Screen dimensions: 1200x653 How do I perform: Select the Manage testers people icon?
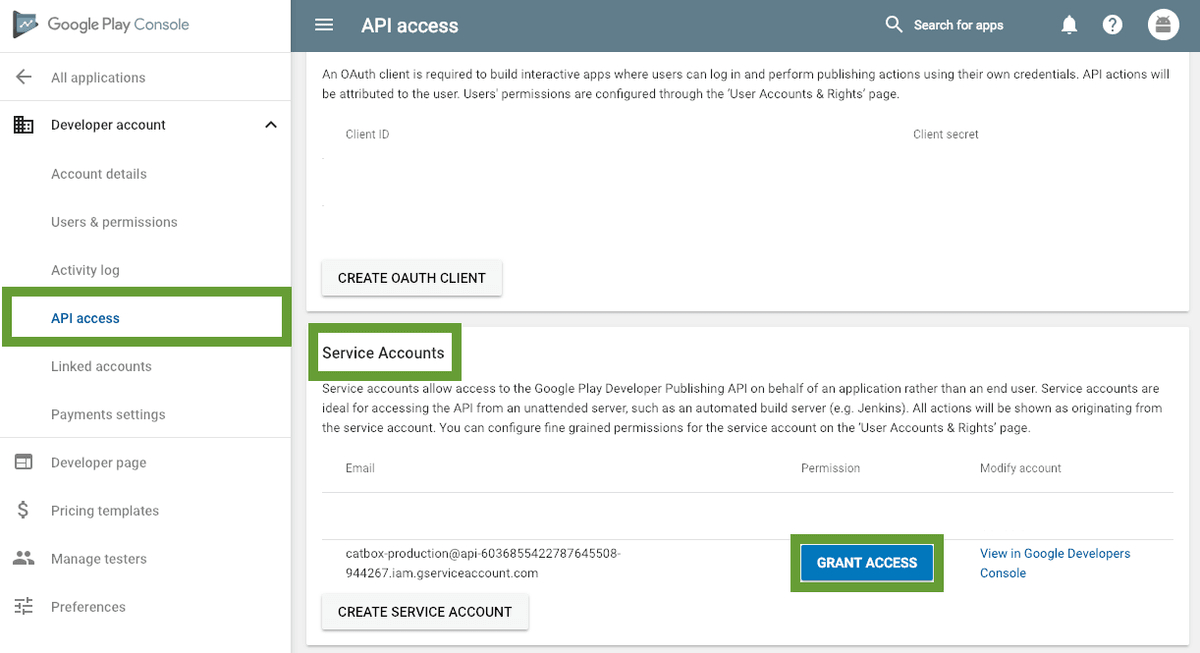point(23,558)
